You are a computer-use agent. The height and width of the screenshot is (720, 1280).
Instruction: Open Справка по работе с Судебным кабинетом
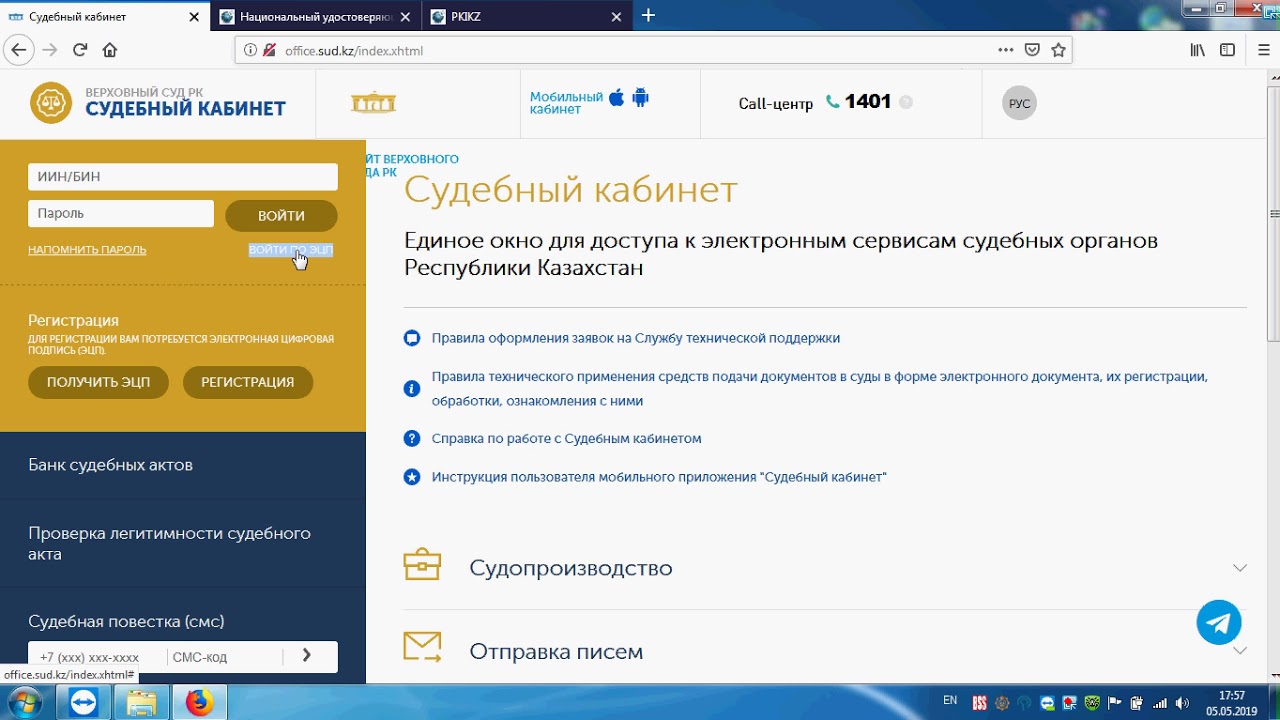pyautogui.click(x=567, y=438)
